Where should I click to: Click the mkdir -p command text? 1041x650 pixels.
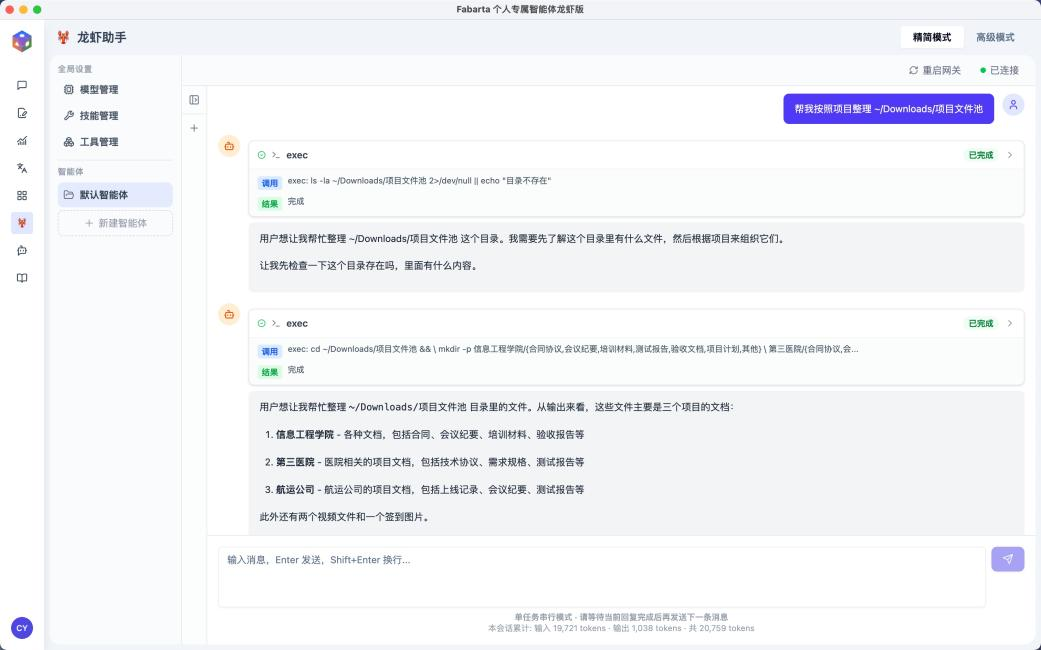pyautogui.click(x=572, y=349)
